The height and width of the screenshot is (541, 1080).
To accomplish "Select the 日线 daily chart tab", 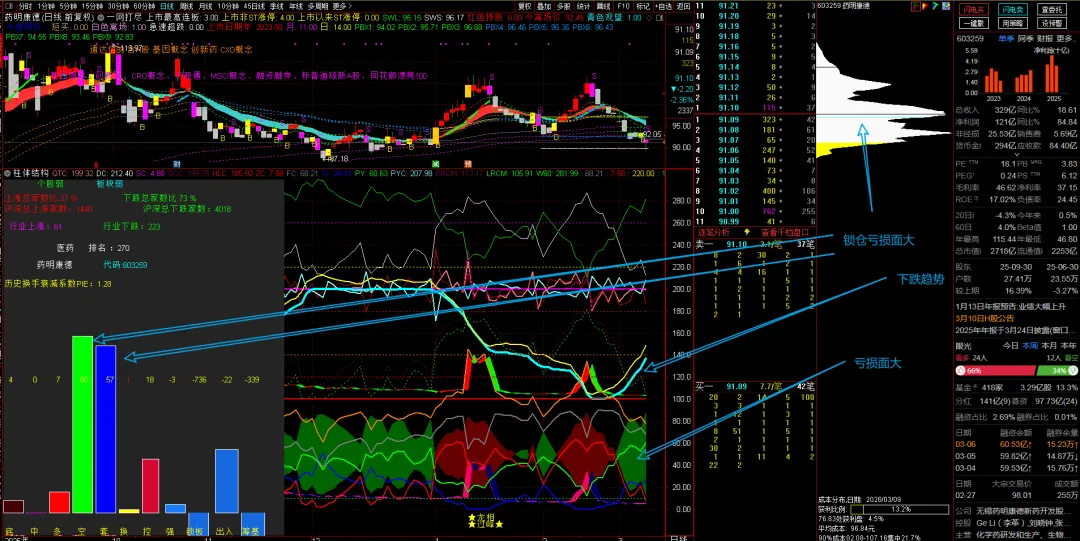I will pyautogui.click(x=167, y=6).
